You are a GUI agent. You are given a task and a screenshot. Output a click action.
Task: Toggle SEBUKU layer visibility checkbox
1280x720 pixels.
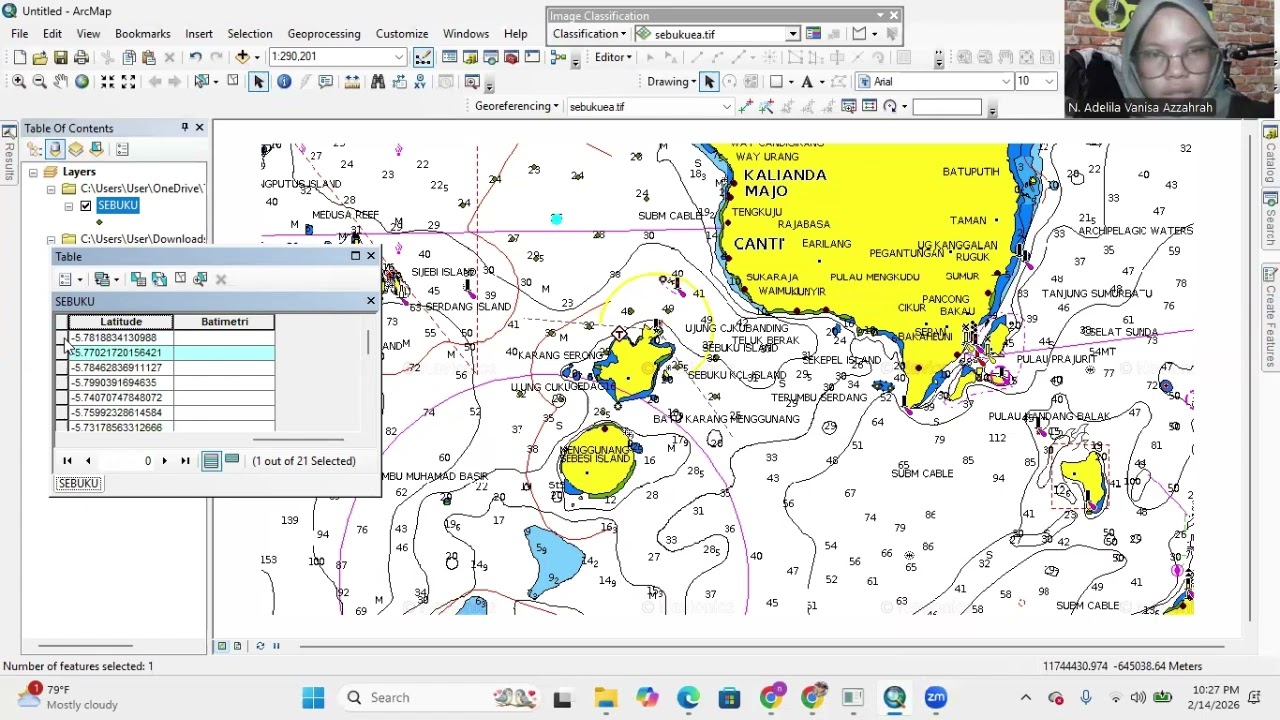86,206
